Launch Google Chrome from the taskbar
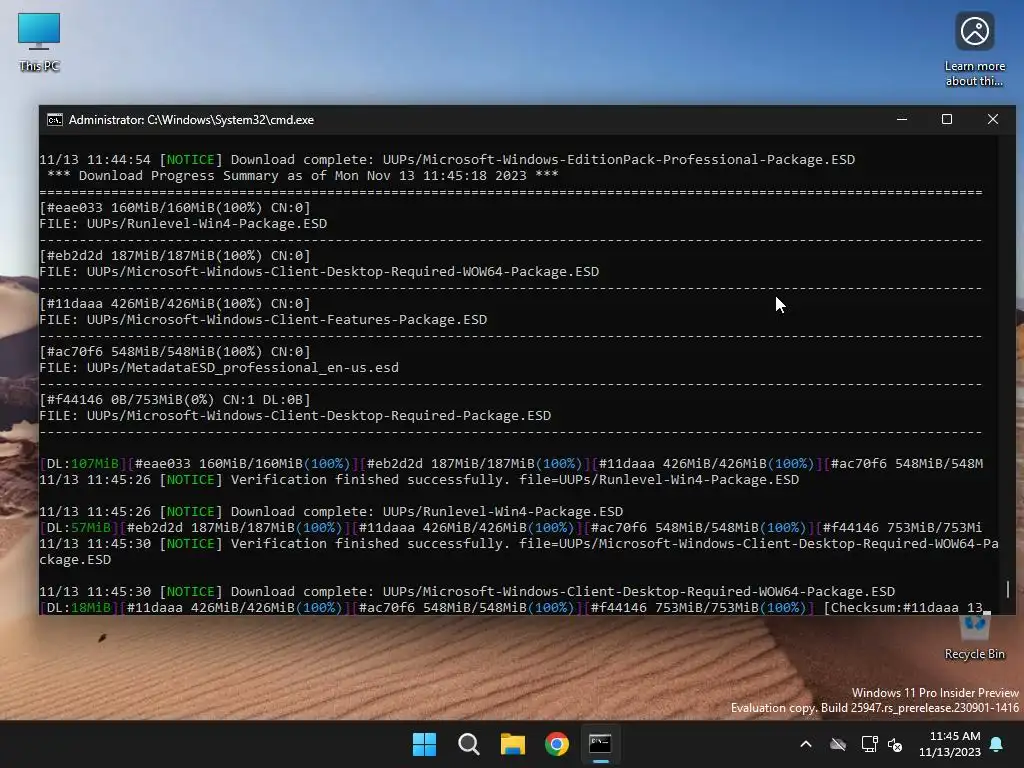Viewport: 1024px width, 768px height. [x=557, y=744]
